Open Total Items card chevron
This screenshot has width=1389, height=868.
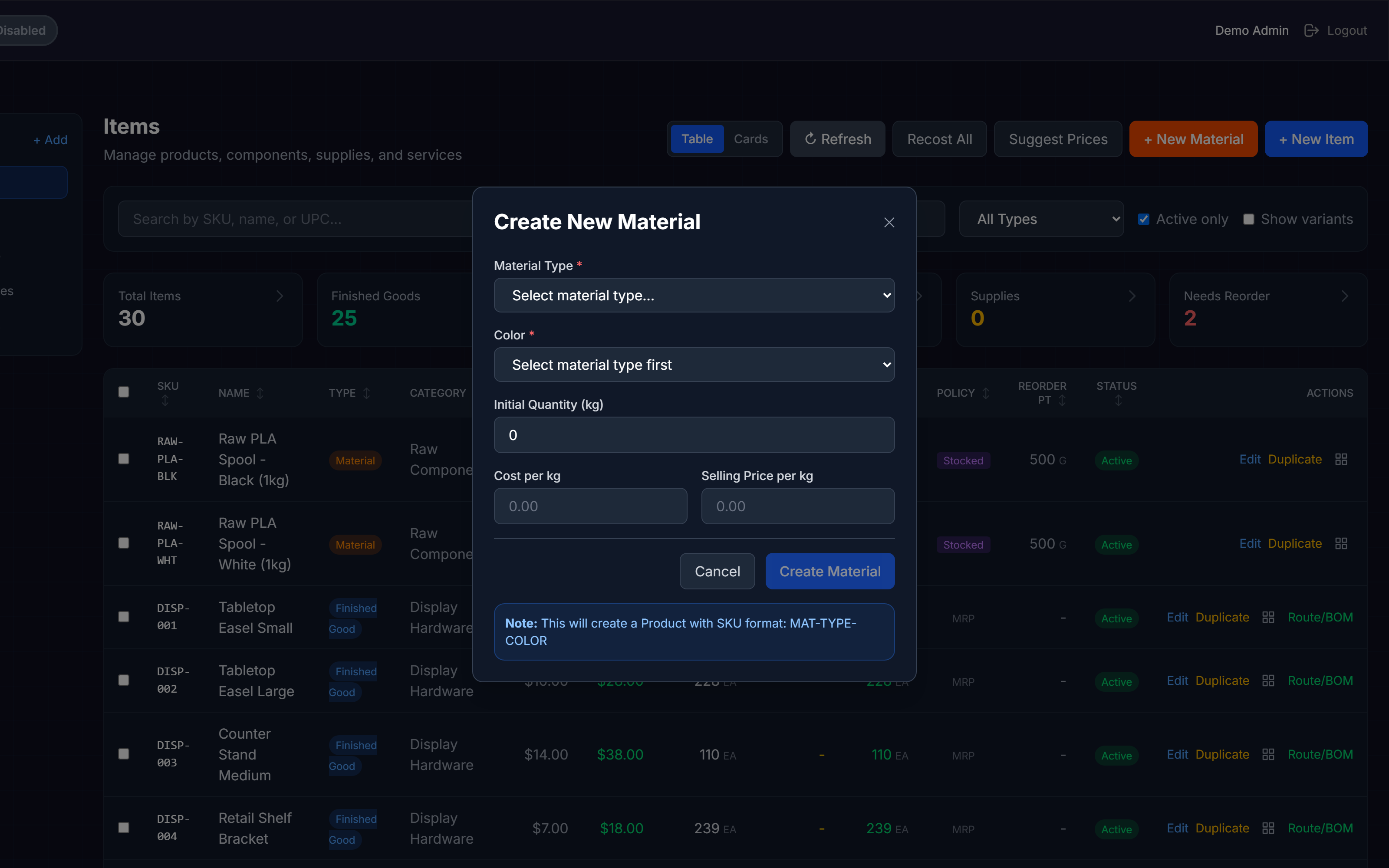[x=280, y=296]
